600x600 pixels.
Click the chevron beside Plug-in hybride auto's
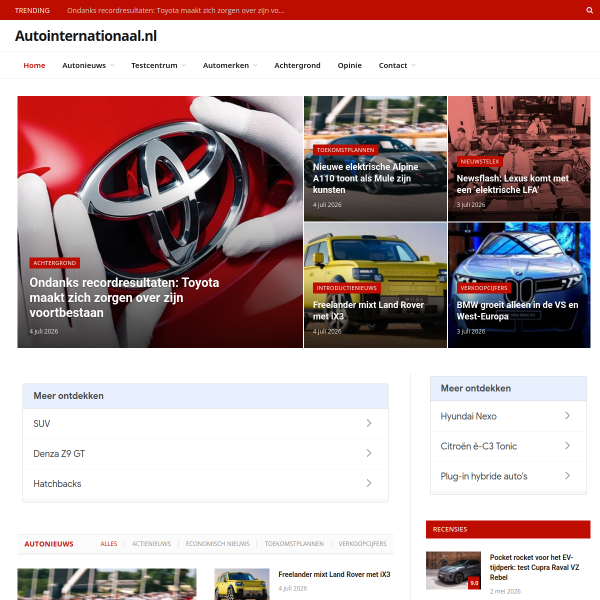point(567,476)
